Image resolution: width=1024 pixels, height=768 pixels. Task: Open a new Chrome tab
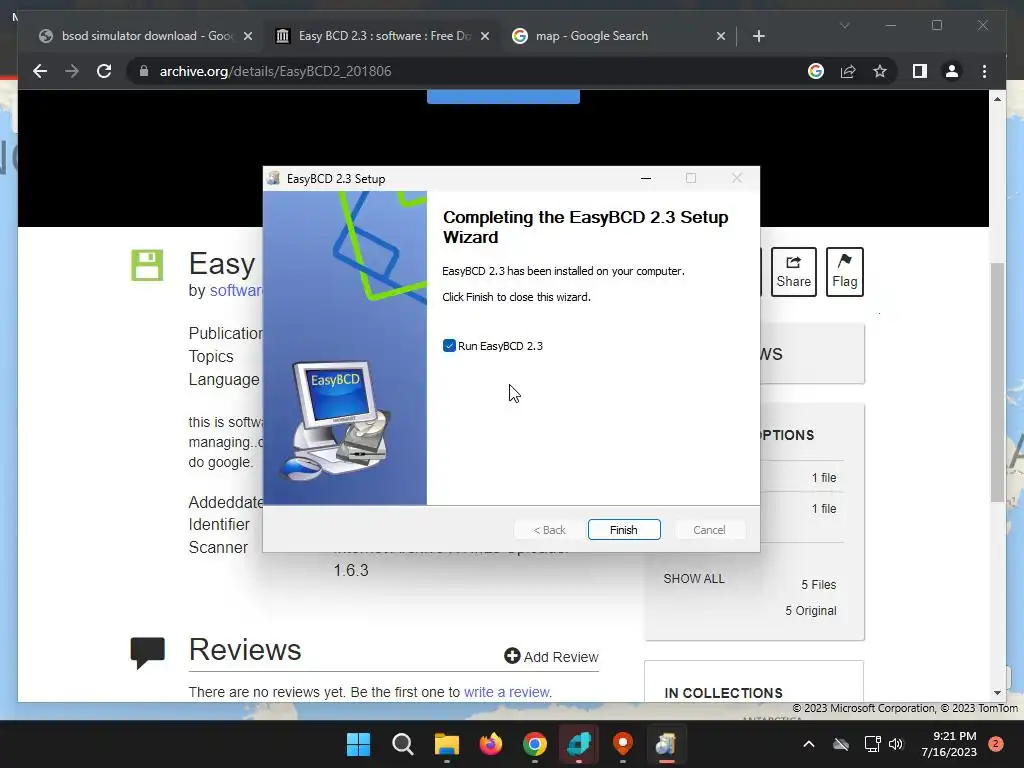coord(758,37)
